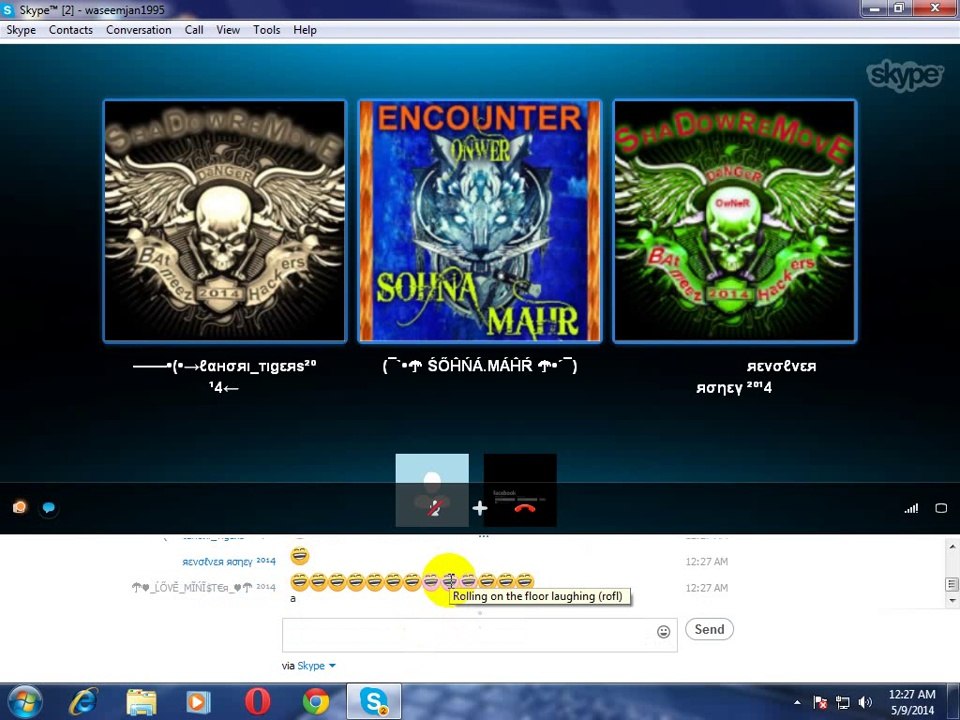
Task: Click the last rofl emoticon in the emoticon row
Action: 525,581
